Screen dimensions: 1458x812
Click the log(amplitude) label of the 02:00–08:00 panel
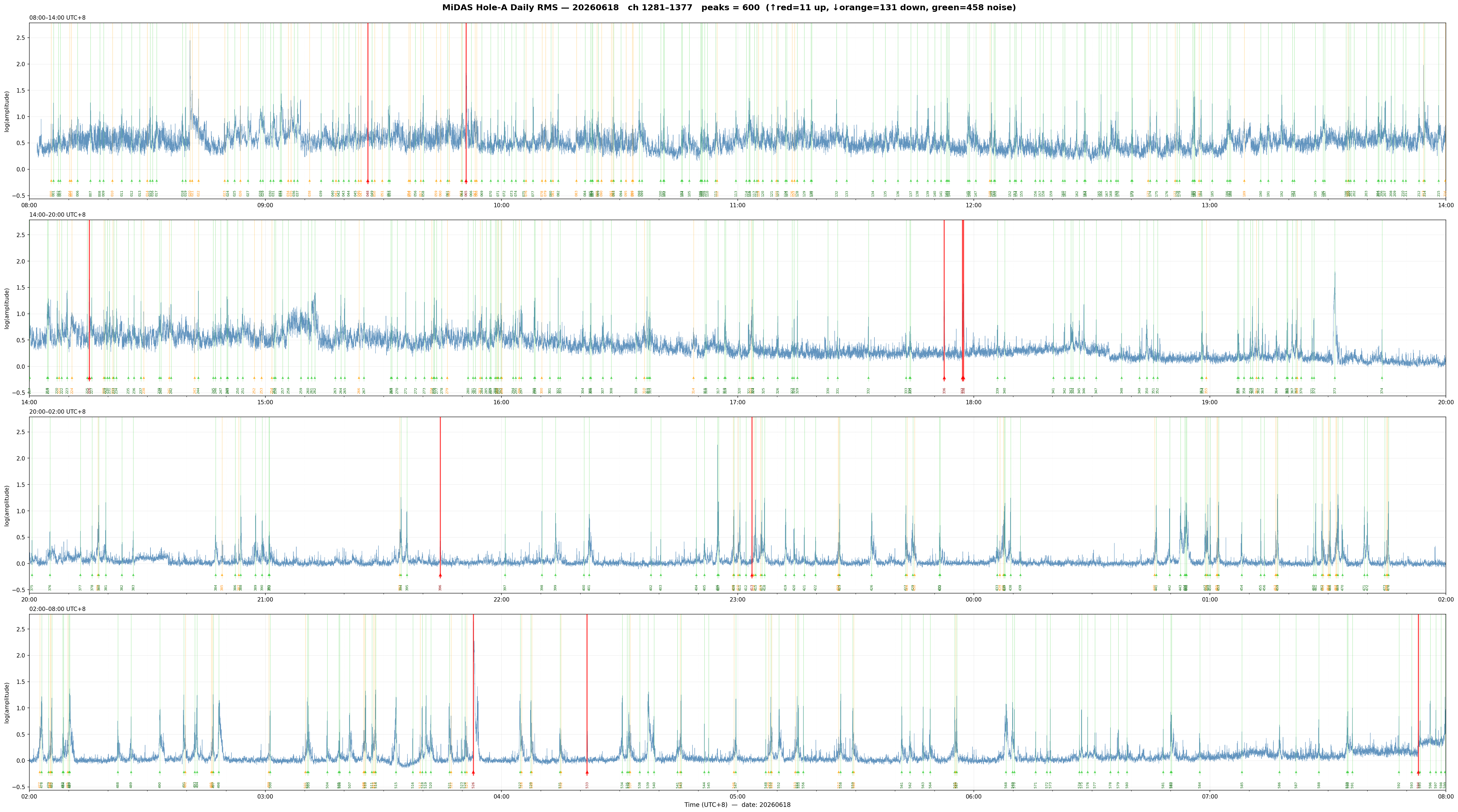[7, 702]
